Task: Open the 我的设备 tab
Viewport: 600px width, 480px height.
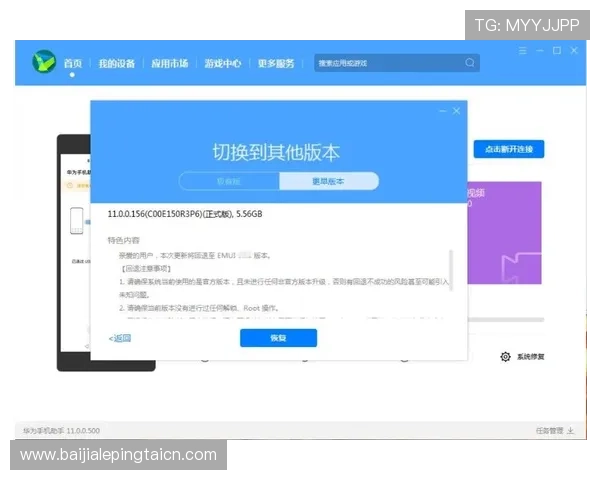Action: [117, 63]
